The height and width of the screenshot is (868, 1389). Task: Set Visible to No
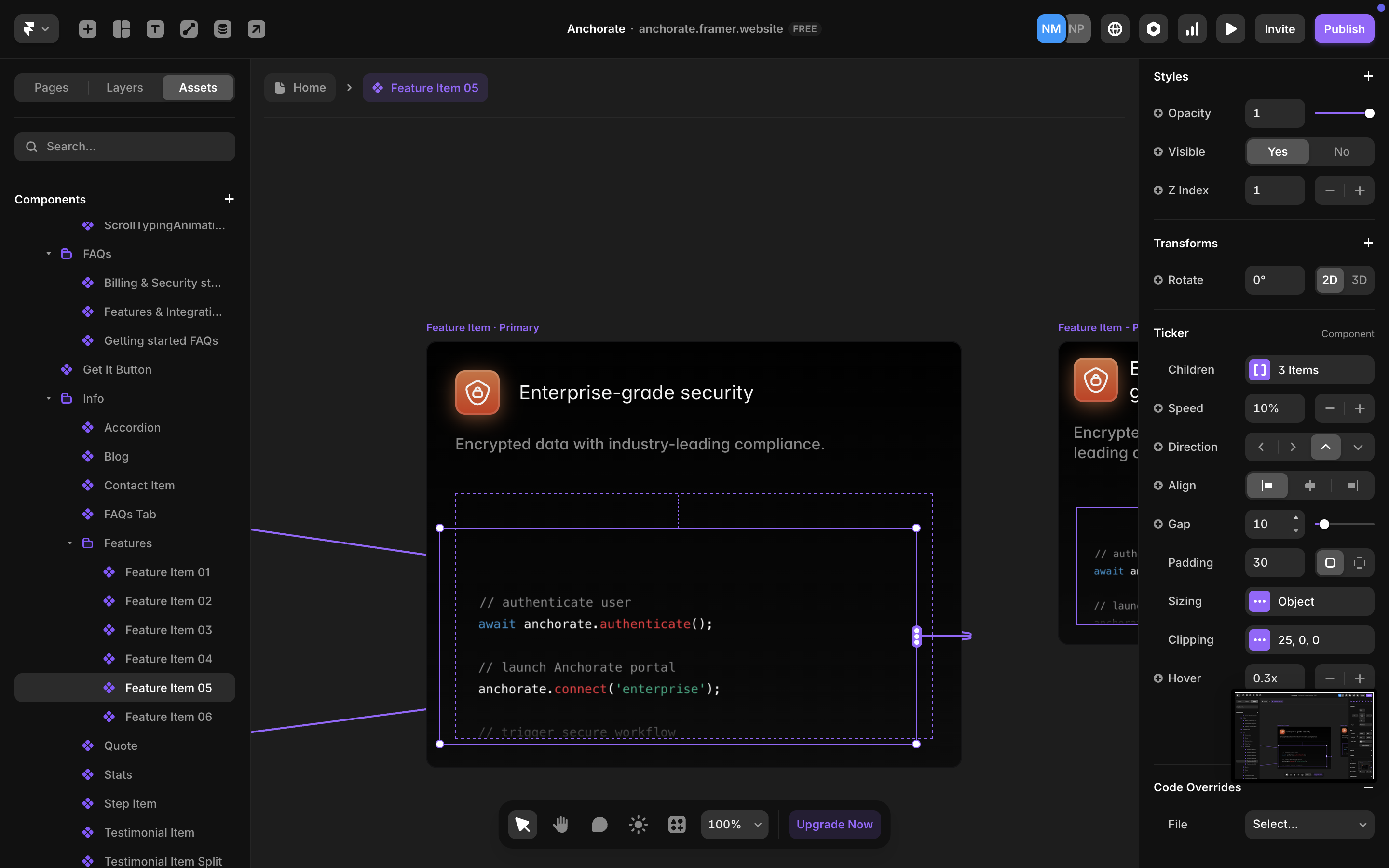1341,151
